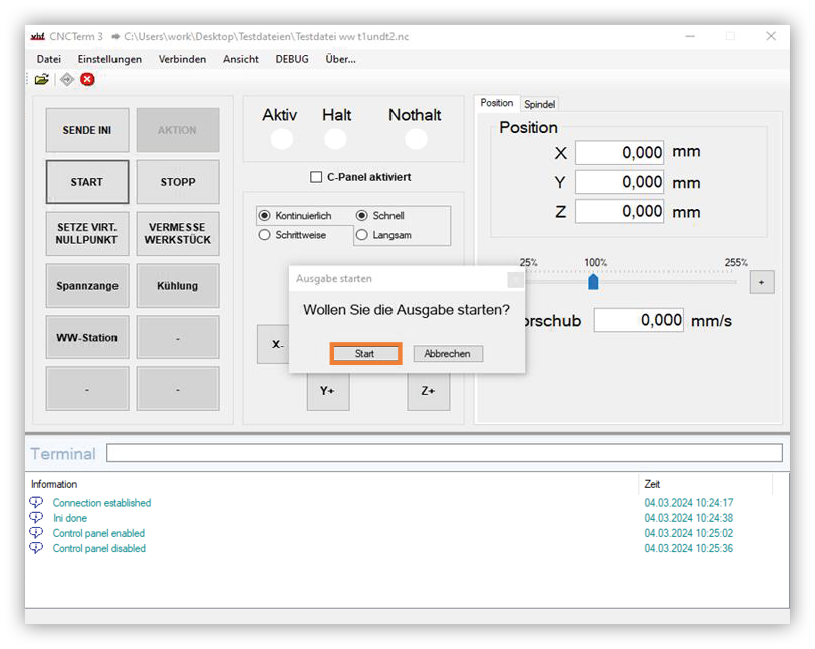Toggle the Spannzange button
The image size is (815, 649).
click(x=87, y=286)
